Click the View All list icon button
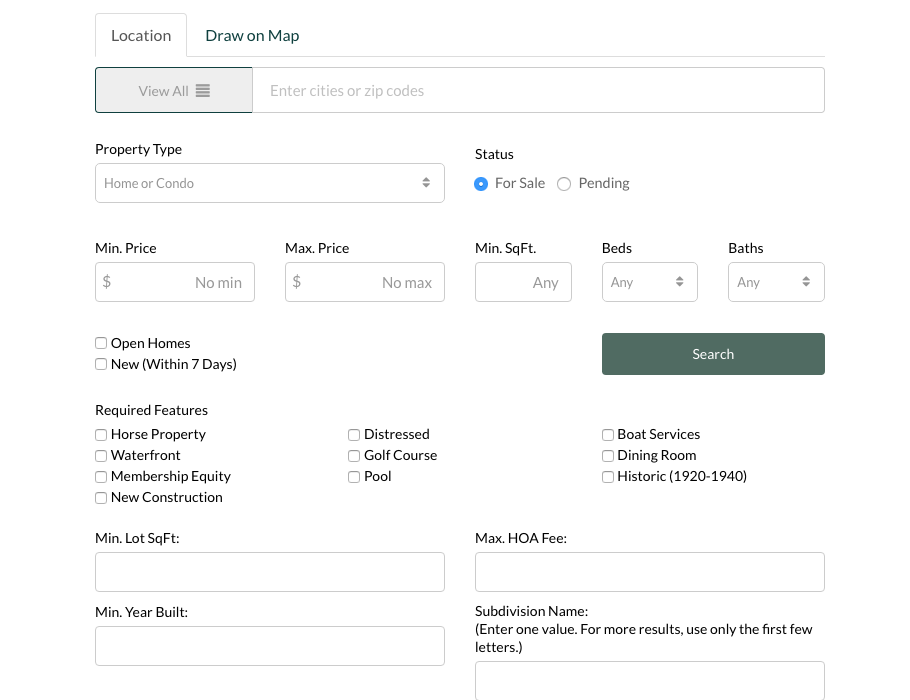The height and width of the screenshot is (700, 910). 174,90
